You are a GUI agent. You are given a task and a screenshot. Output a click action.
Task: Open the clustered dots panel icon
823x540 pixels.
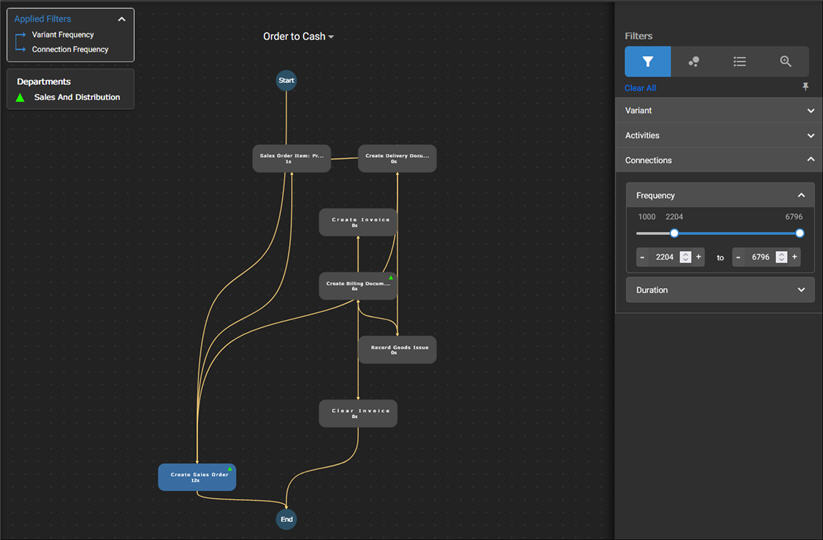click(693, 62)
